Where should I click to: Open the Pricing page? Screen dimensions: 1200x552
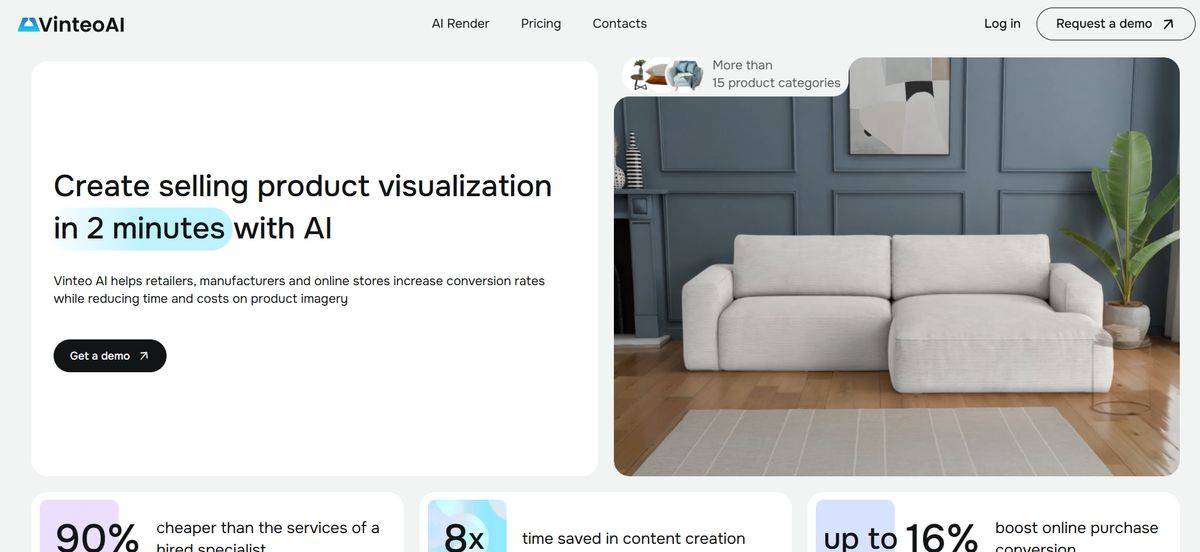pos(541,24)
